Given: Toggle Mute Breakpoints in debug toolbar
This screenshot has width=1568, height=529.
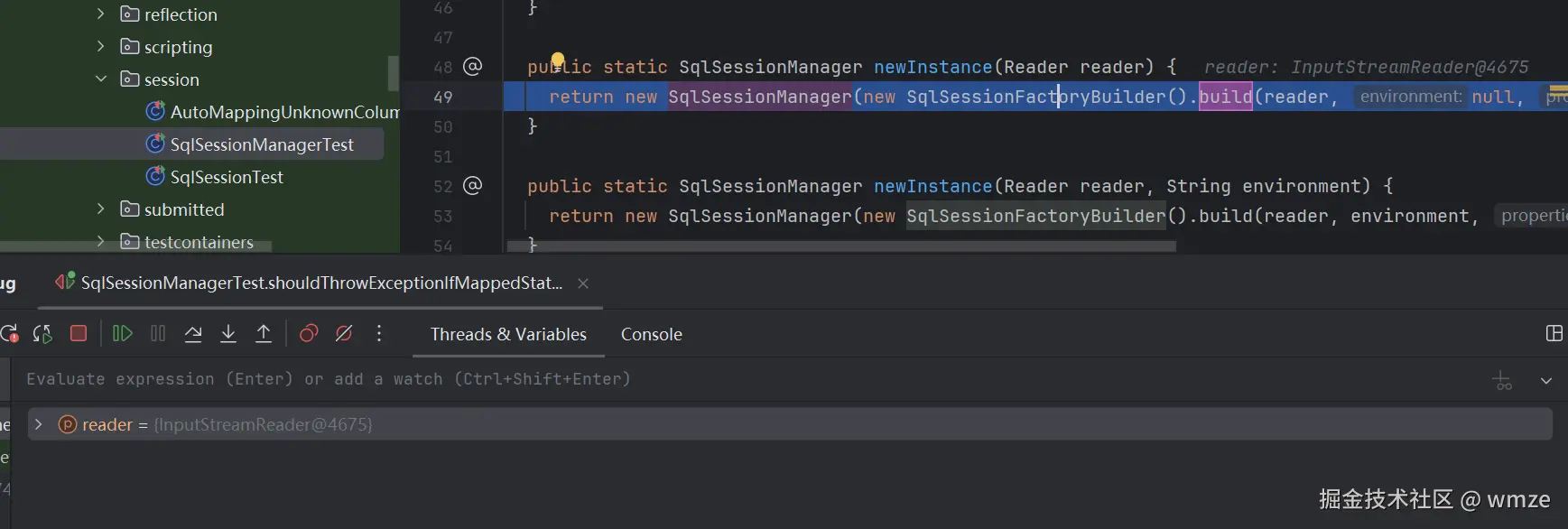Looking at the screenshot, I should coord(344,334).
